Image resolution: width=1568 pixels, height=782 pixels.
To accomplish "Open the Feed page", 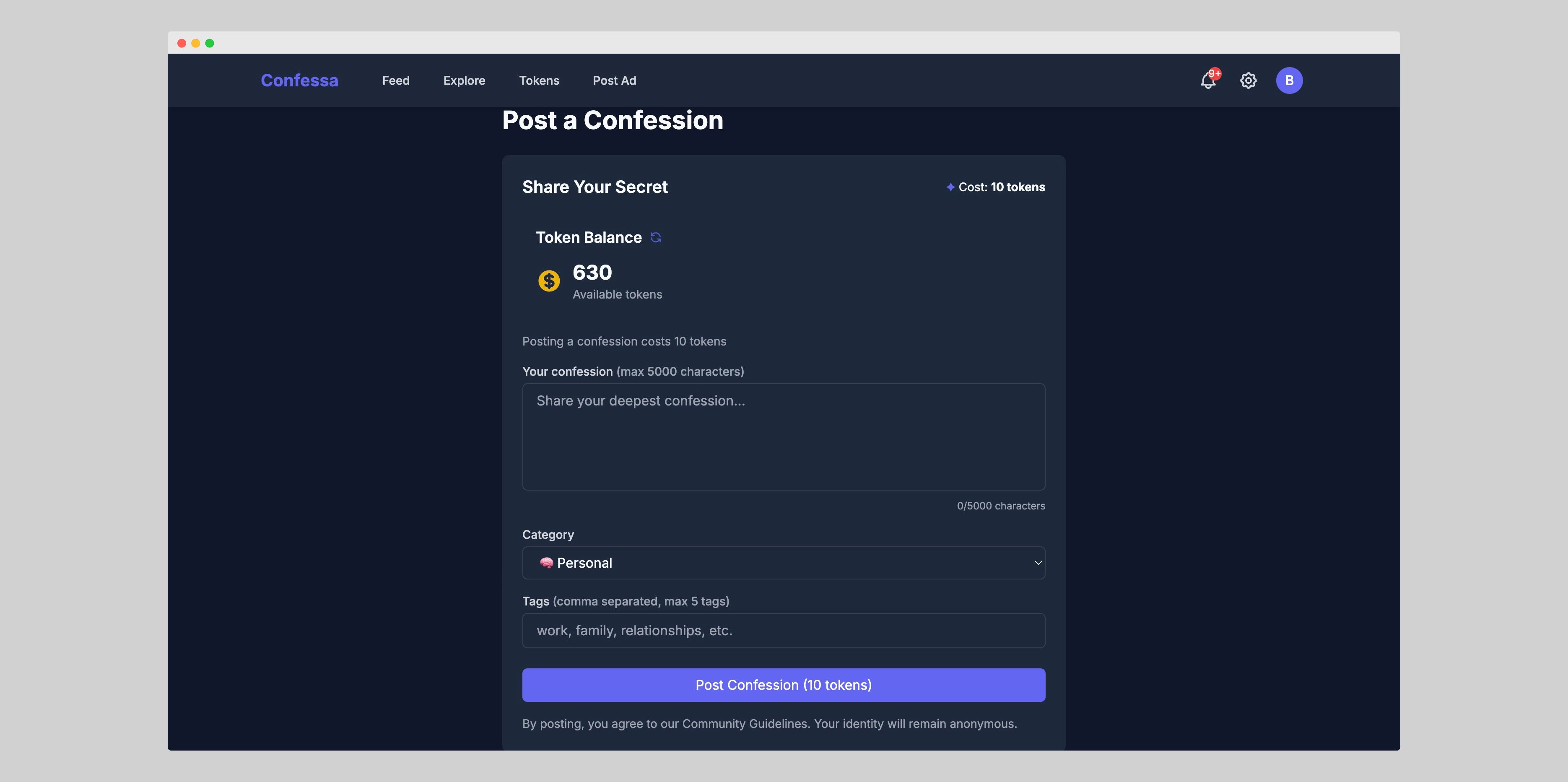I will pos(396,81).
